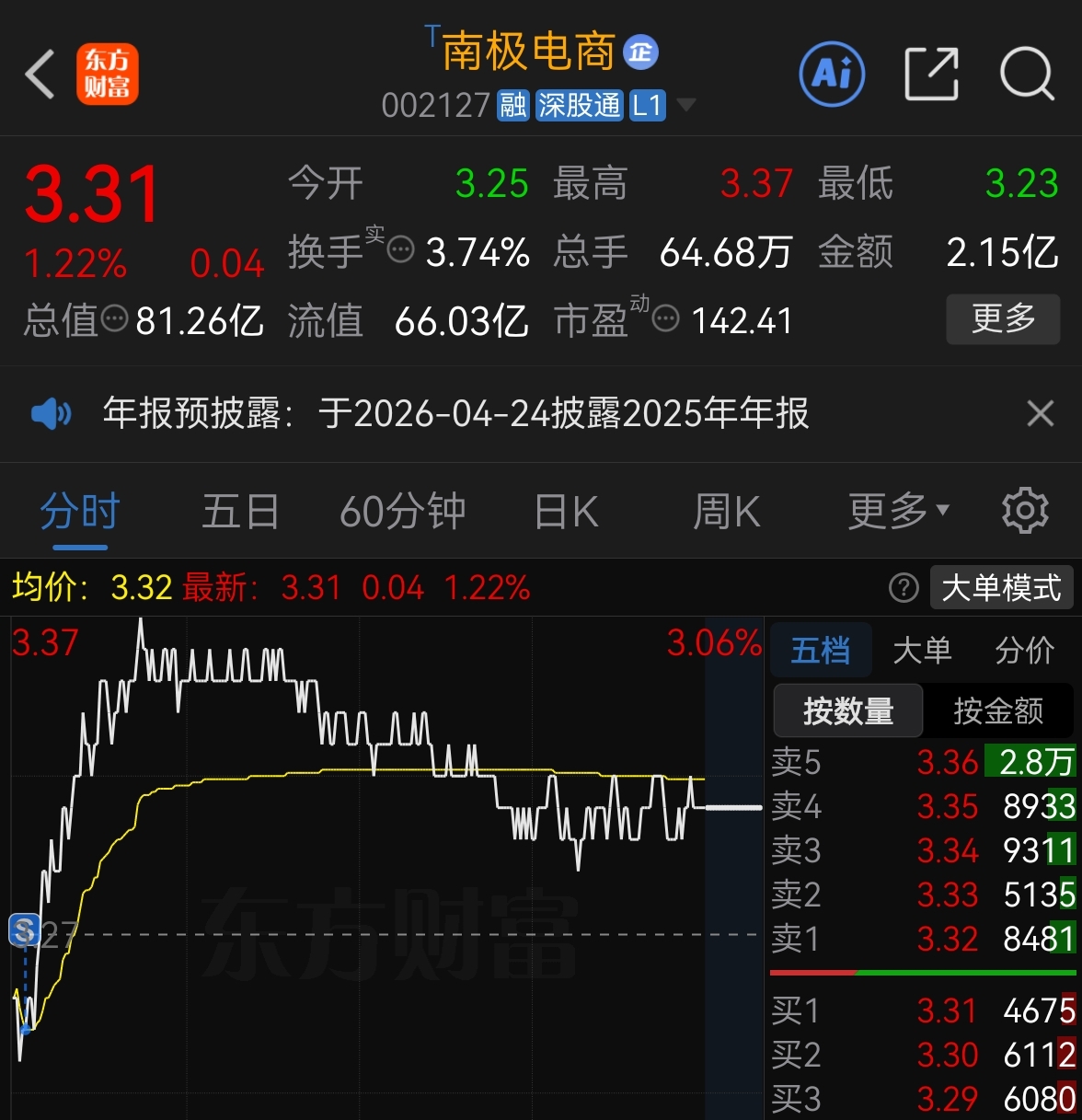The image size is (1082, 1120).
Task: Open the 东方财富 logo icon
Action: click(x=108, y=74)
